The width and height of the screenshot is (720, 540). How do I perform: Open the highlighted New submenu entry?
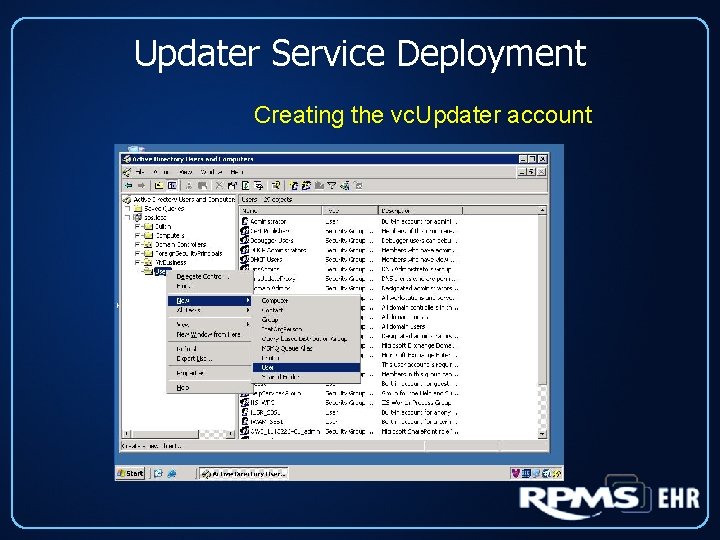pyautogui.click(x=210, y=300)
